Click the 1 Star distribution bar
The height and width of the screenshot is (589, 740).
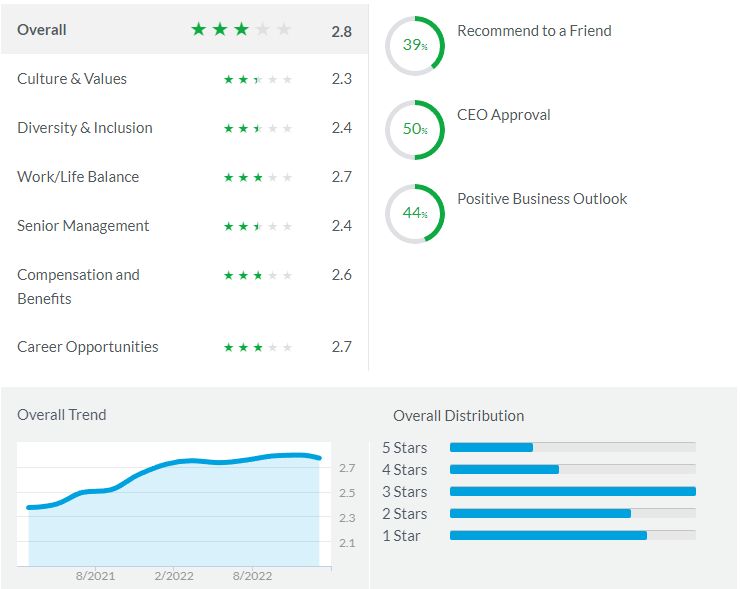572,535
